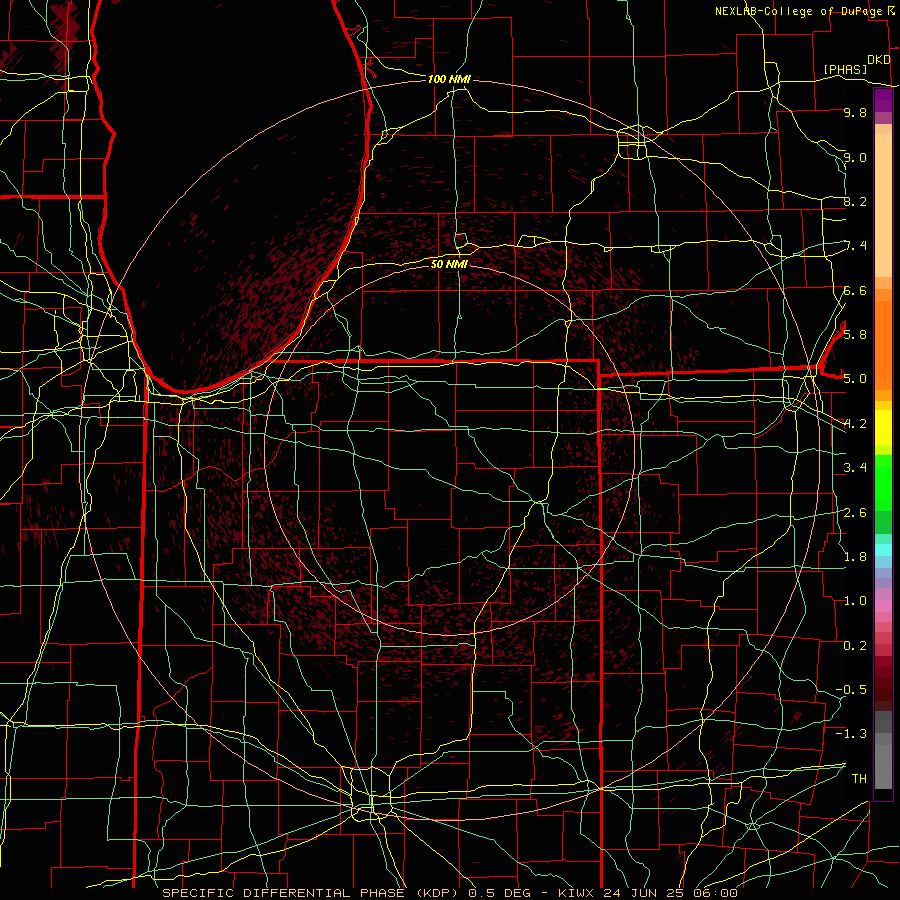Click the 3.4 scale value

tap(855, 468)
